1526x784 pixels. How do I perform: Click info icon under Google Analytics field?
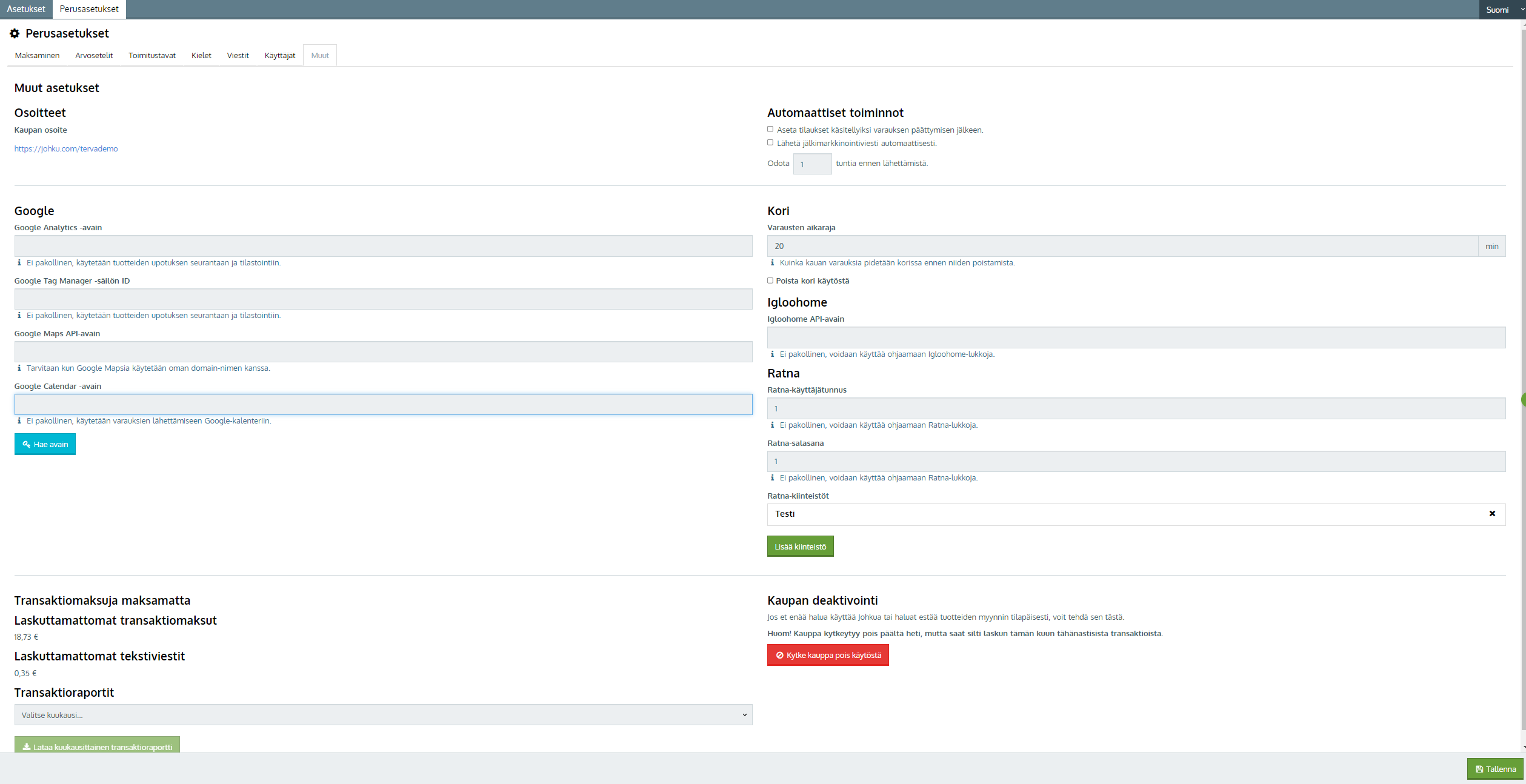click(x=19, y=263)
